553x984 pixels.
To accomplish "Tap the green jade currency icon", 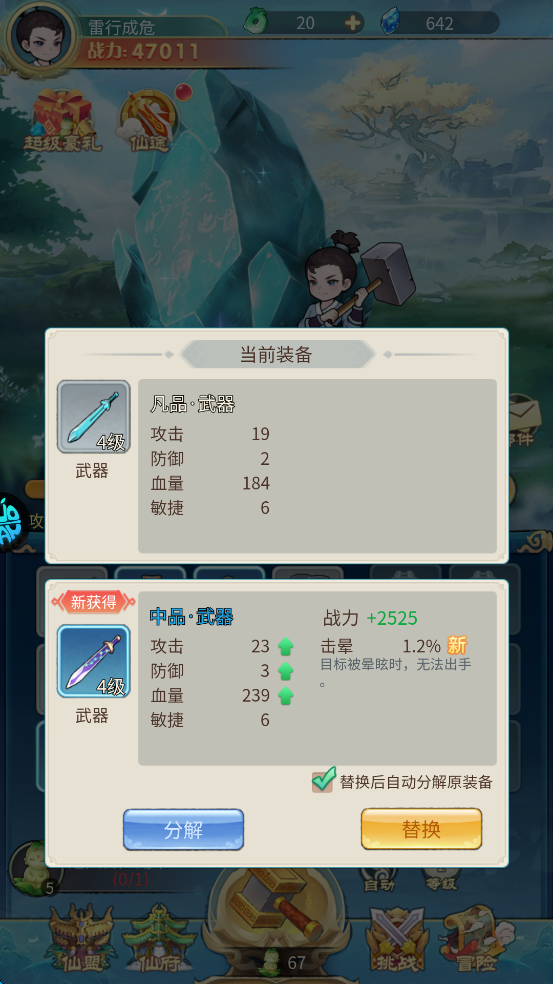I will [257, 22].
